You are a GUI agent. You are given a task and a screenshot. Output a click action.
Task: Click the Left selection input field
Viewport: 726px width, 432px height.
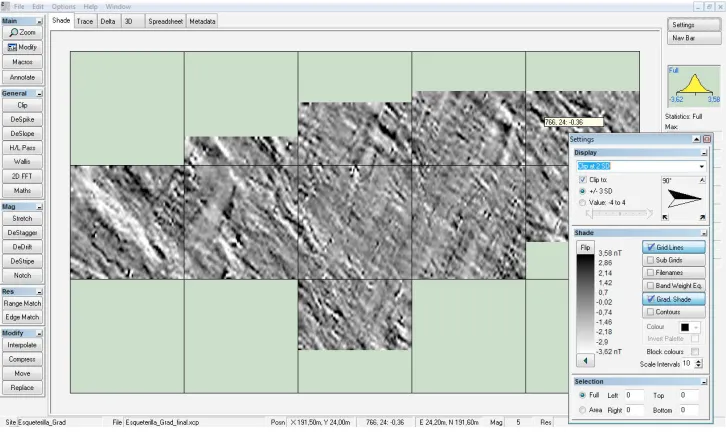point(634,395)
